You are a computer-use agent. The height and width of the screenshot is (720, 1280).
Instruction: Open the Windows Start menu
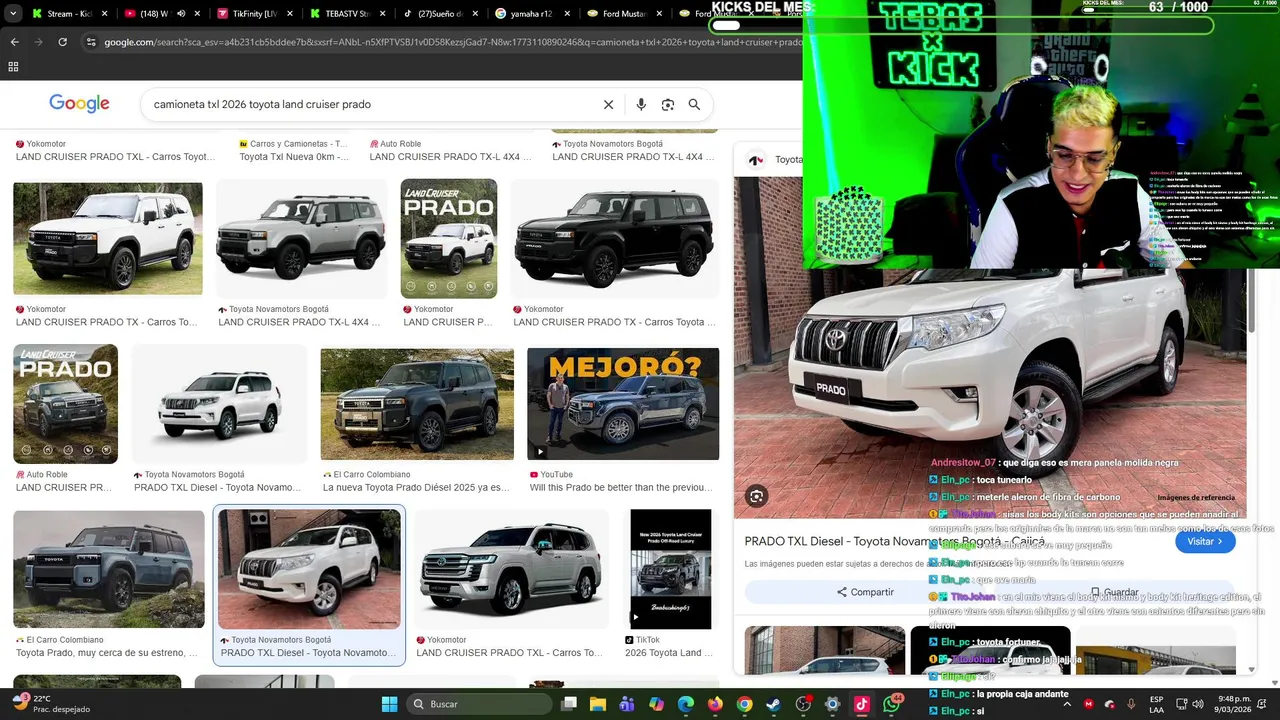click(389, 704)
